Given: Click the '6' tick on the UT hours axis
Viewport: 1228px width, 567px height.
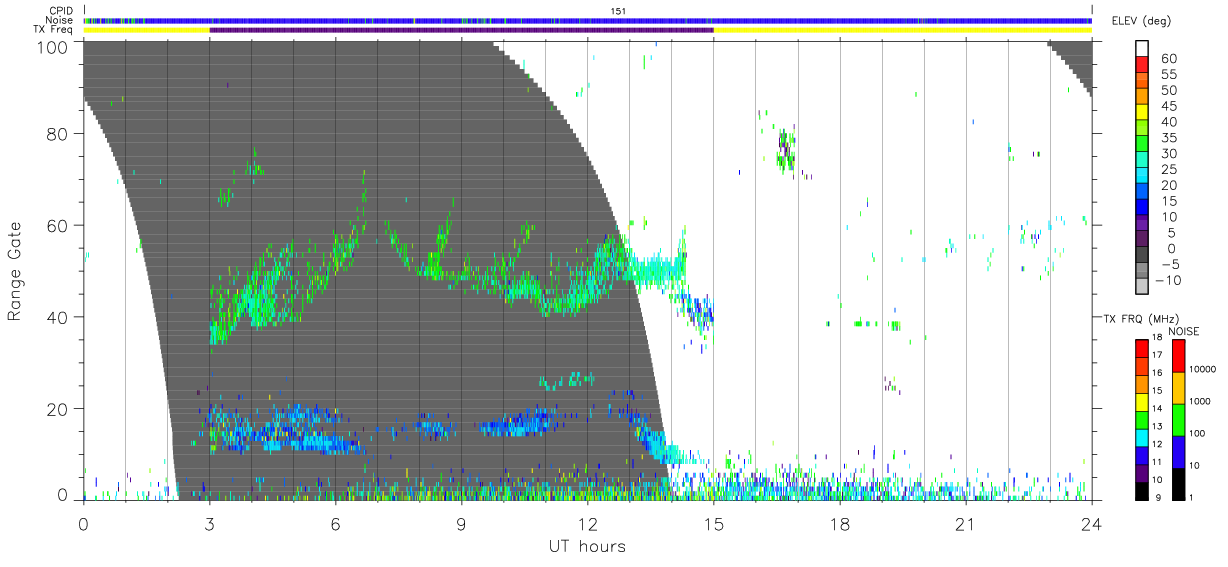Looking at the screenshot, I should [336, 523].
